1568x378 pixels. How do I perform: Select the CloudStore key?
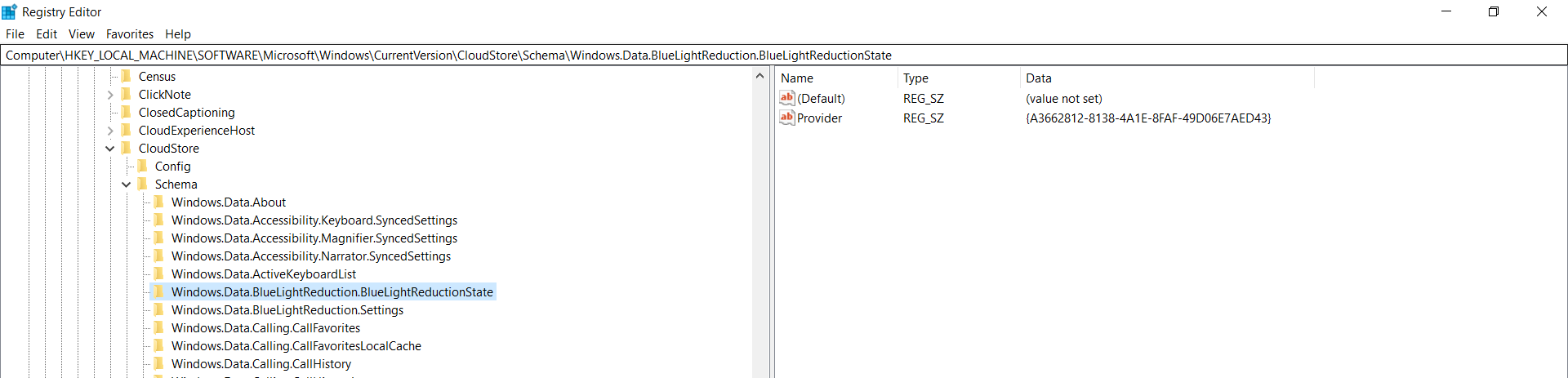pos(169,149)
